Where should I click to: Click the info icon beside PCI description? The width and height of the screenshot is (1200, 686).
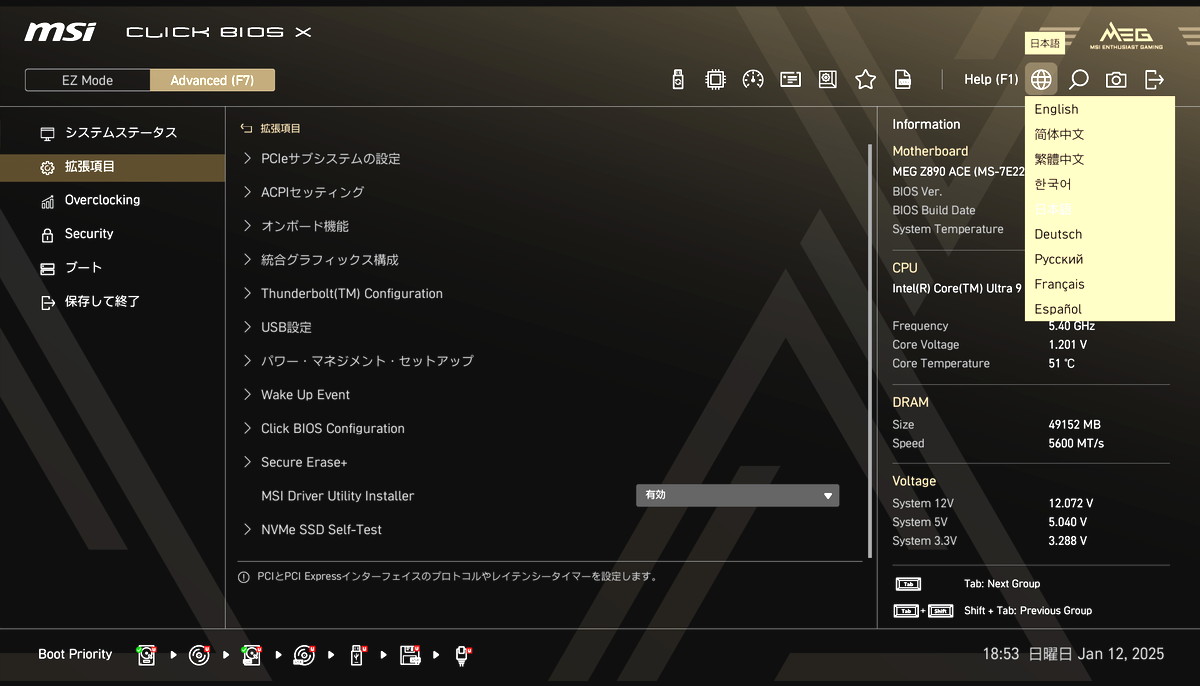coord(243,577)
